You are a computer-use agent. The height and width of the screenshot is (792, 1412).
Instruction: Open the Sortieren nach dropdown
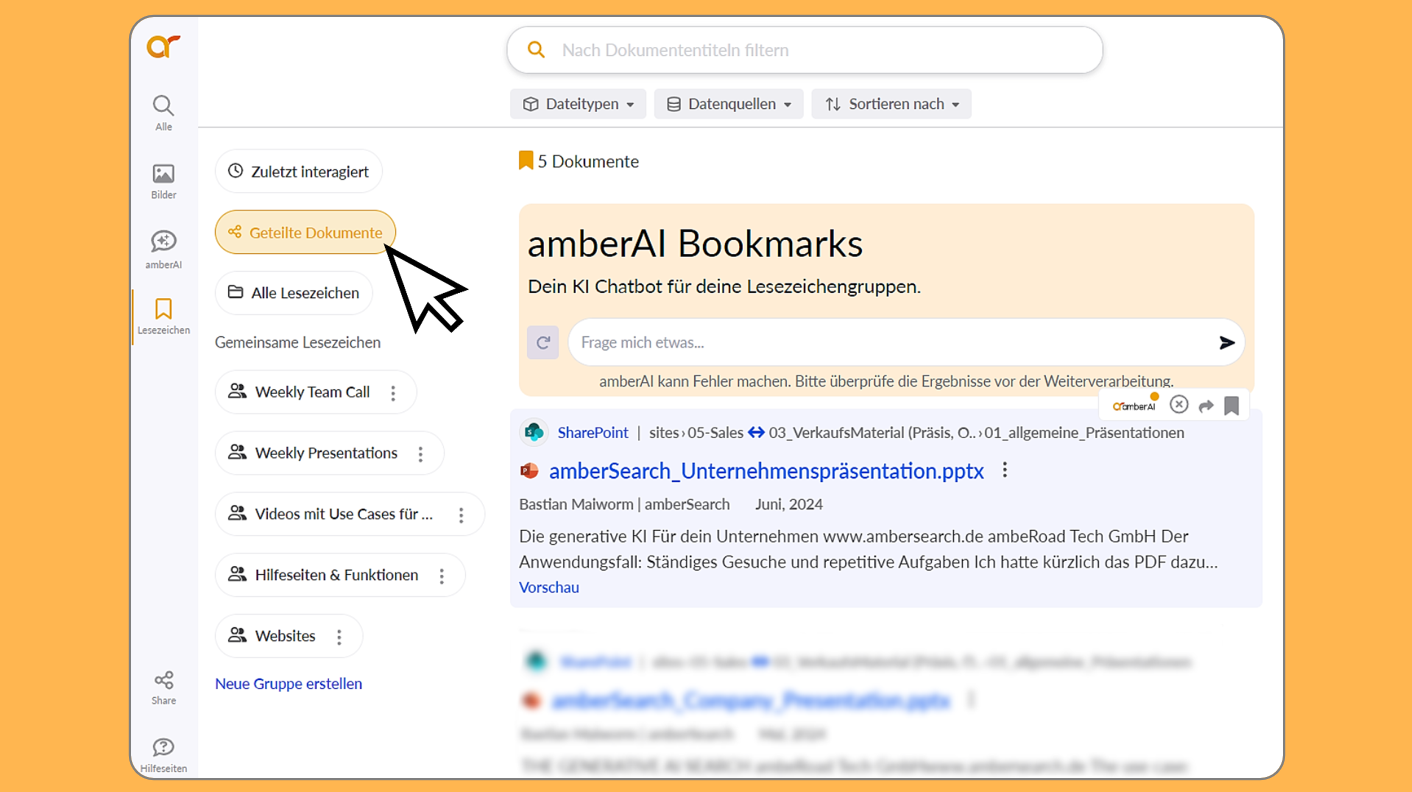[x=892, y=104]
